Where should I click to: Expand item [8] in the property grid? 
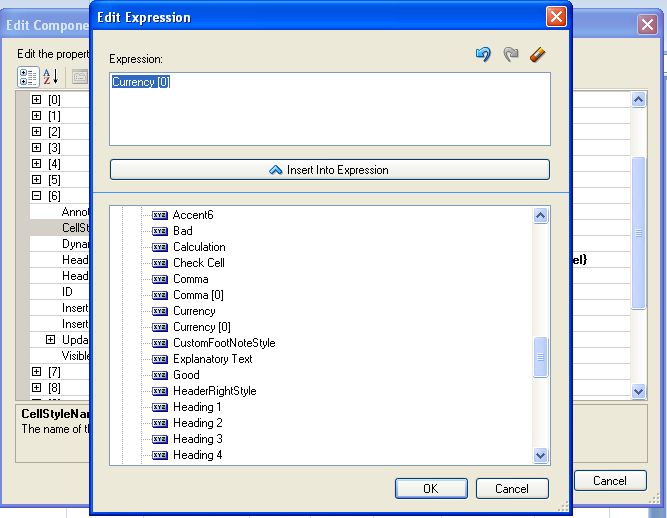tap(37, 387)
